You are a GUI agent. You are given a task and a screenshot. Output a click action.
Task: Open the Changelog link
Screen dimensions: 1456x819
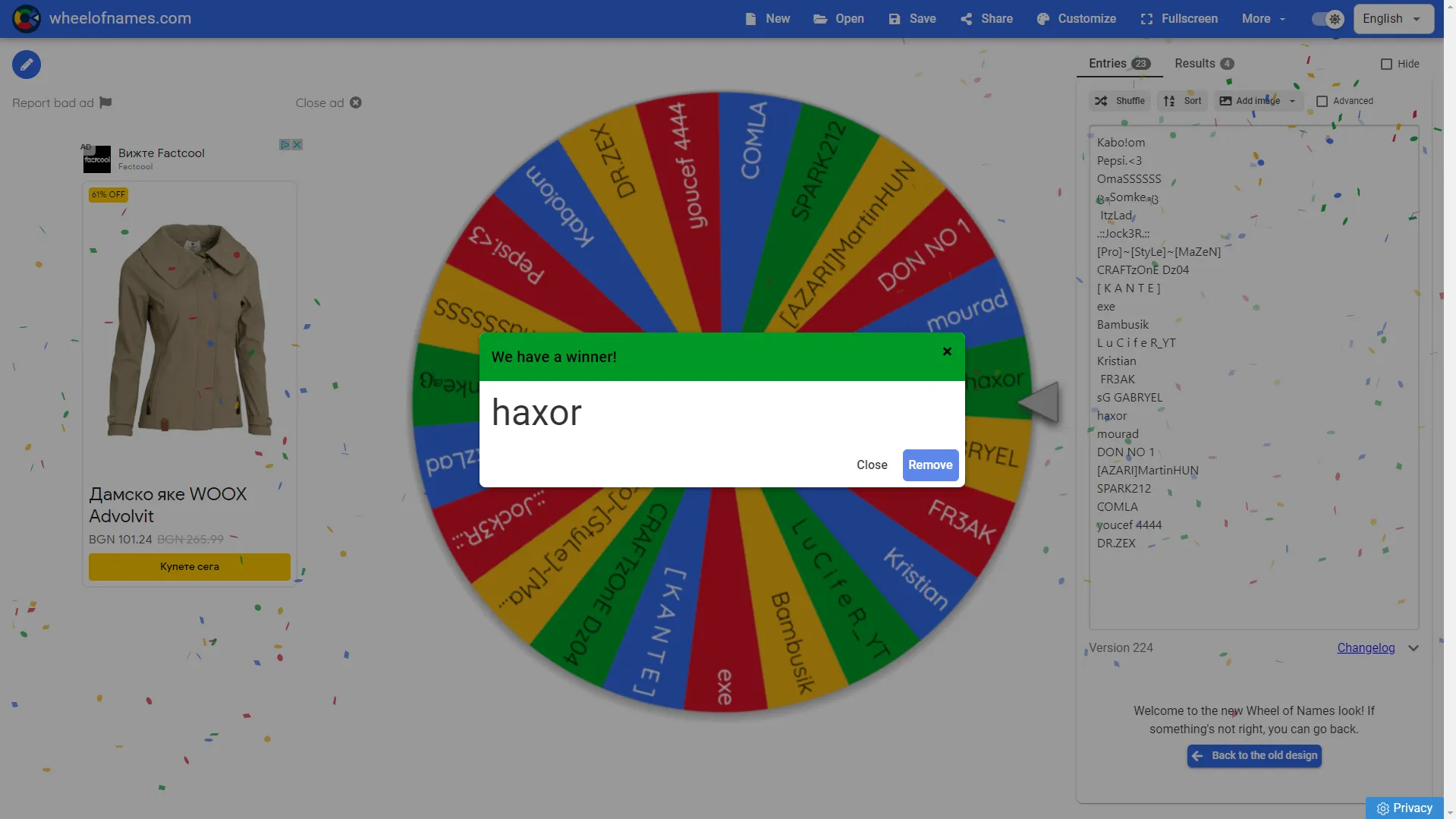point(1366,647)
